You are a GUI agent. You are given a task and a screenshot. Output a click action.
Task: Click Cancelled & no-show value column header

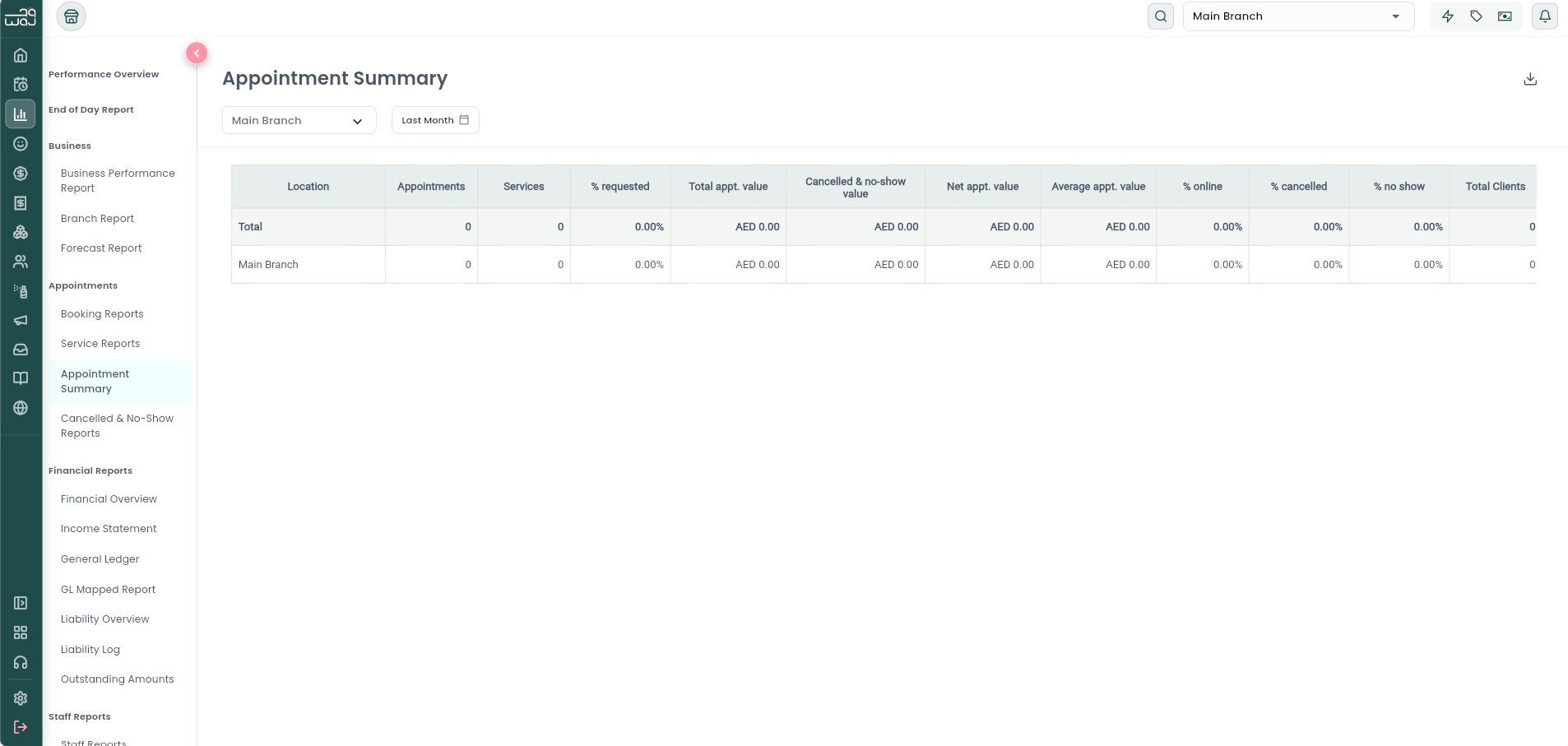(856, 187)
